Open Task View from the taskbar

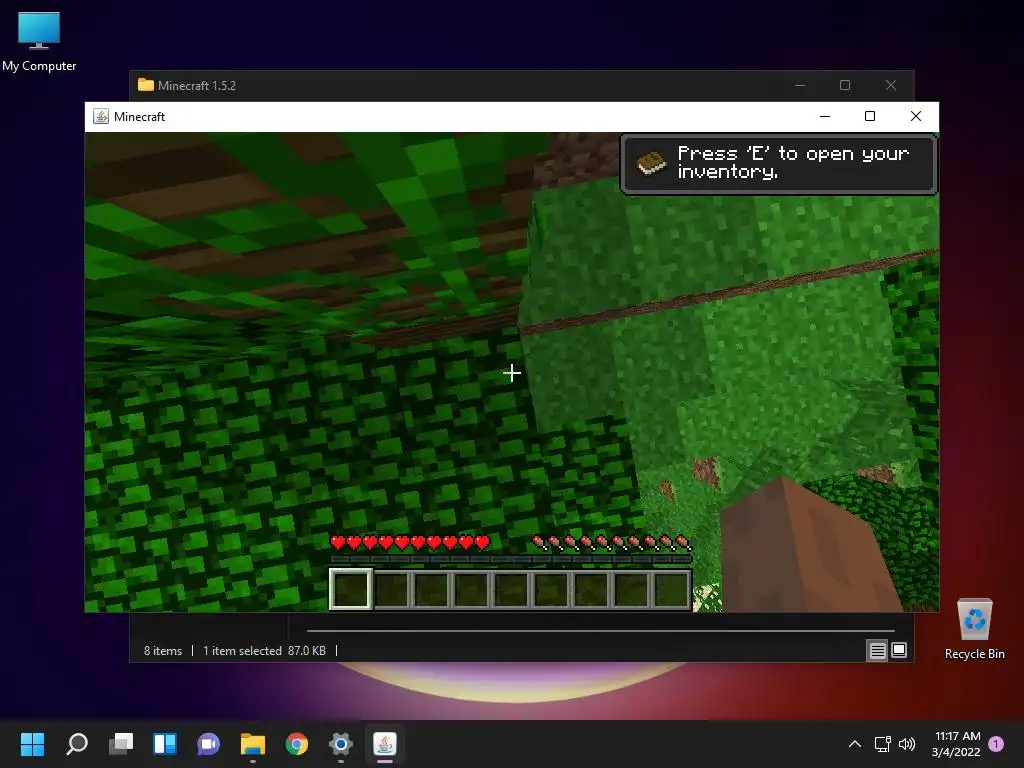coord(121,744)
